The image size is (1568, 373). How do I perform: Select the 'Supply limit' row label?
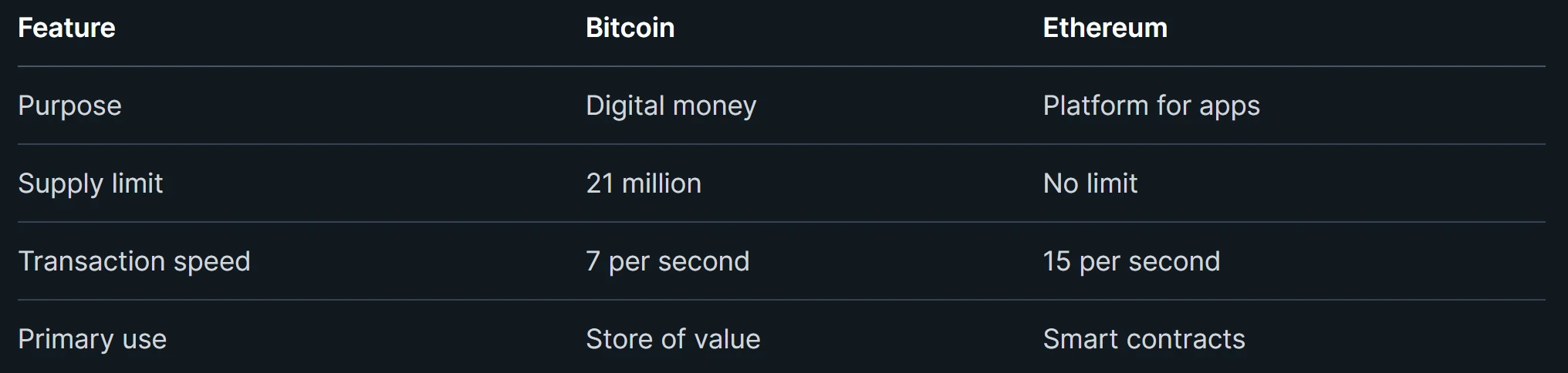(90, 183)
